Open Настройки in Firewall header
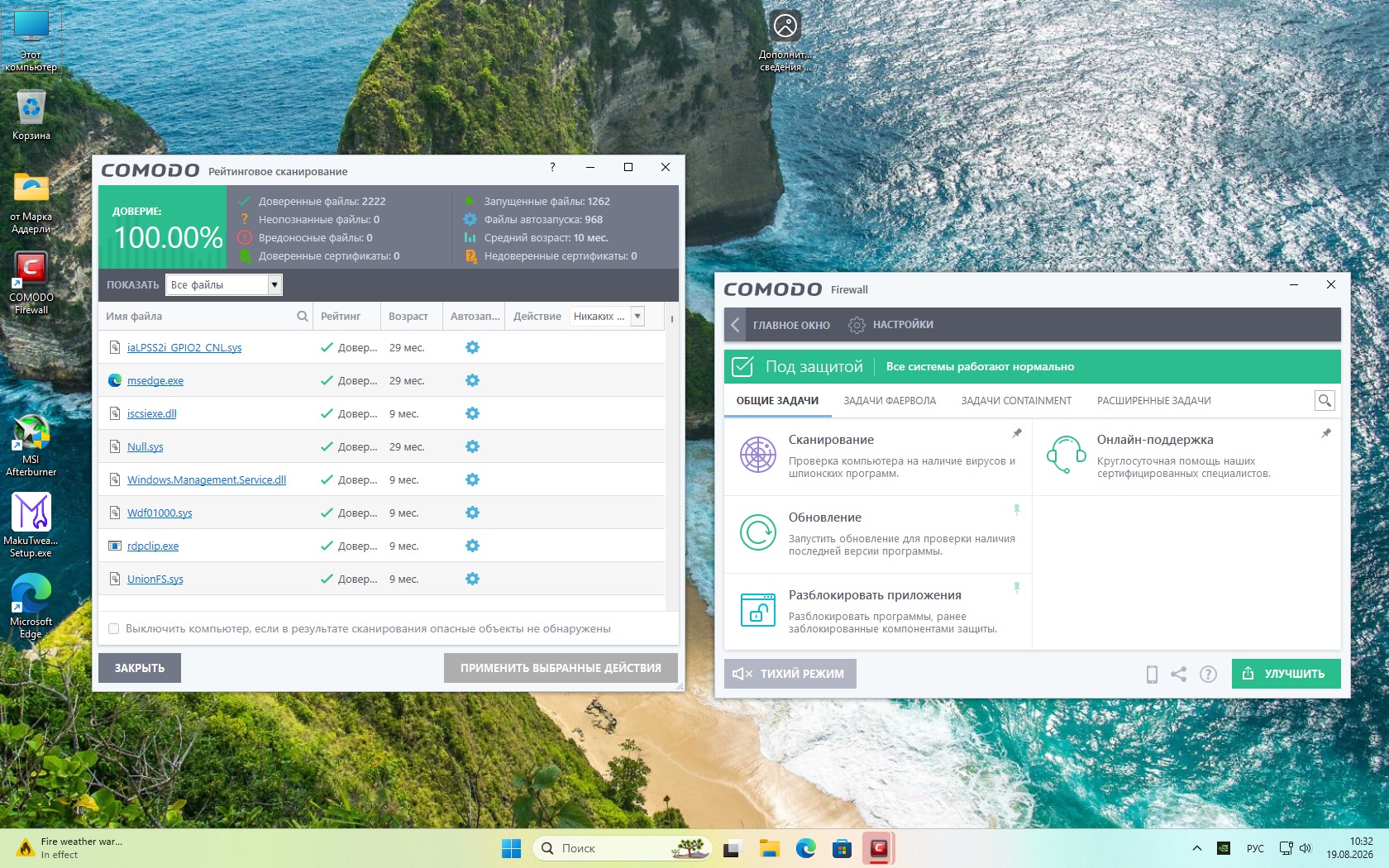The height and width of the screenshot is (868, 1389). point(890,325)
